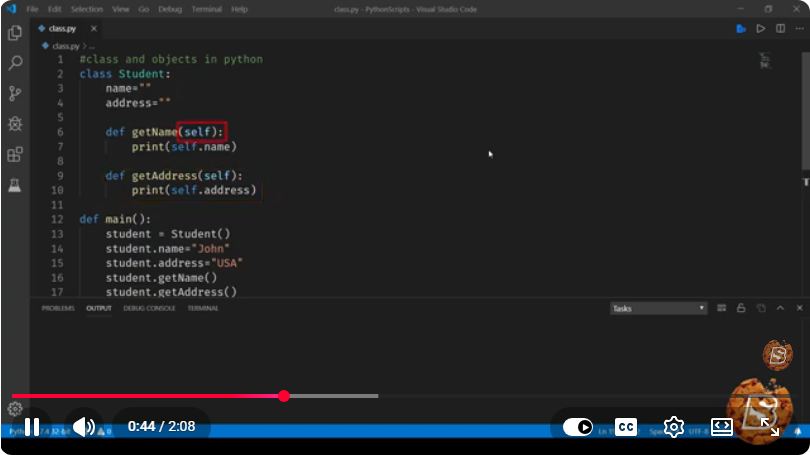Viewport: 810px width, 455px height.
Task: Open the Search view in activity bar
Action: [x=15, y=63]
